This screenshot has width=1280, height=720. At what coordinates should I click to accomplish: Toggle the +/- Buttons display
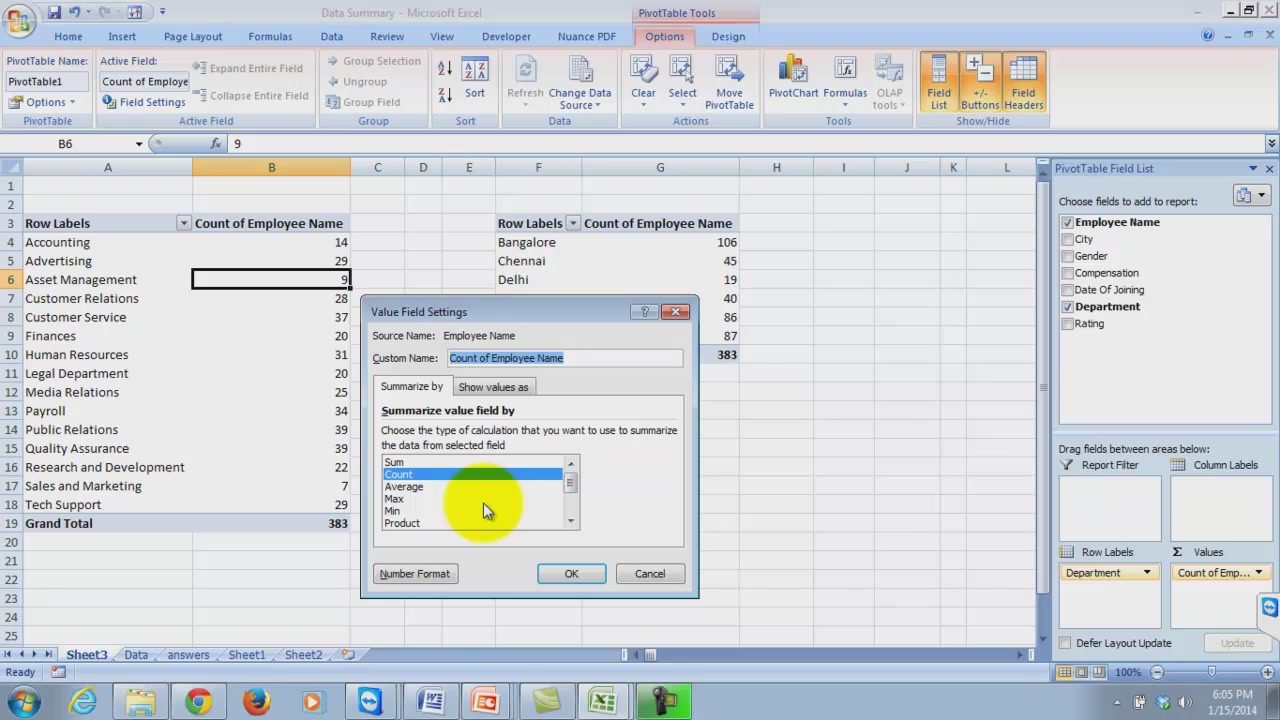[x=980, y=83]
